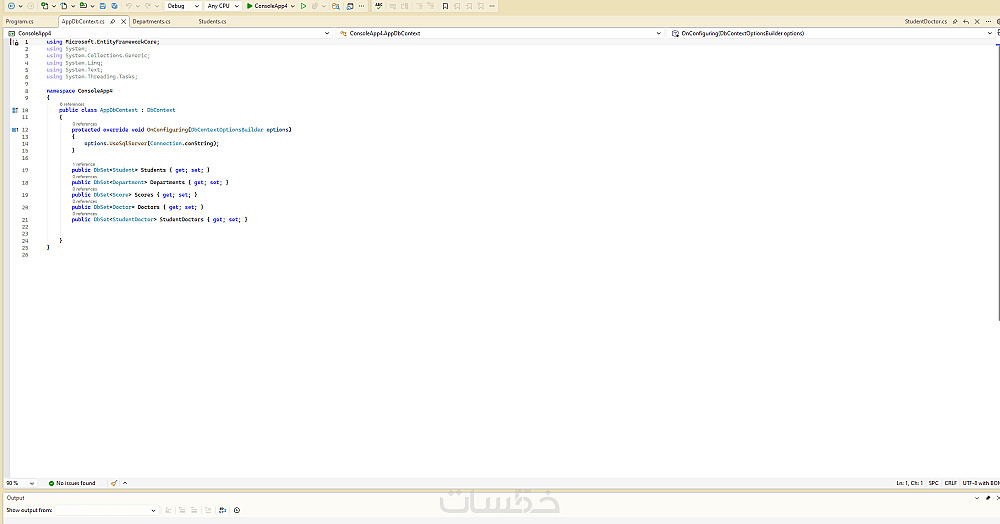Click the spell checker ABC icon
This screenshot has width=1000, height=524.
(x=379, y=6)
